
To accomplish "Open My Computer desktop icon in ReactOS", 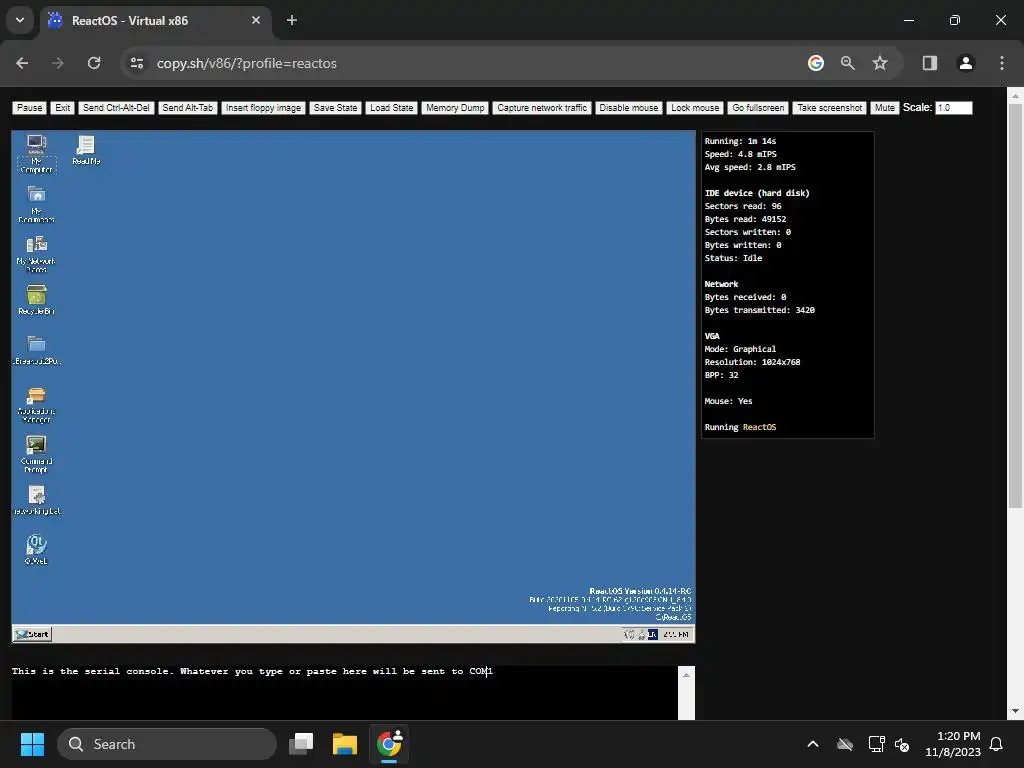I will 36,153.
